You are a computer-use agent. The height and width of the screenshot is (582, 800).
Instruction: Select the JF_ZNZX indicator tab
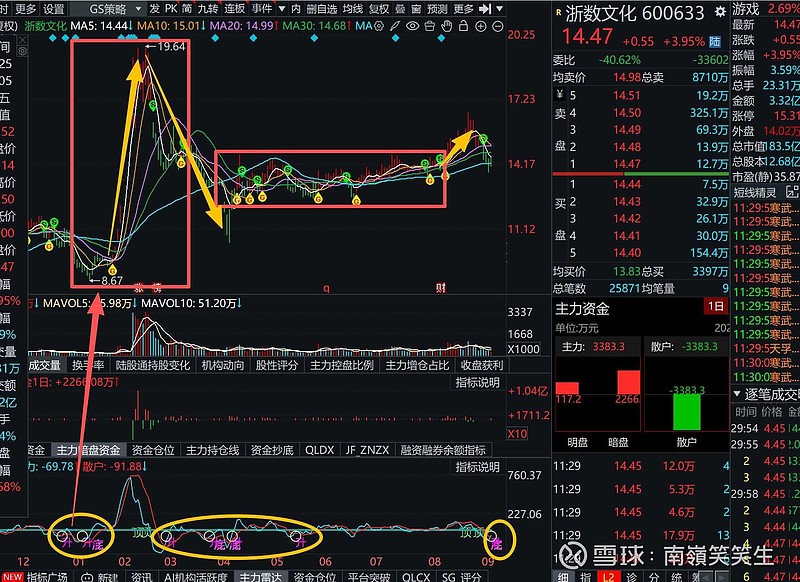[367, 450]
